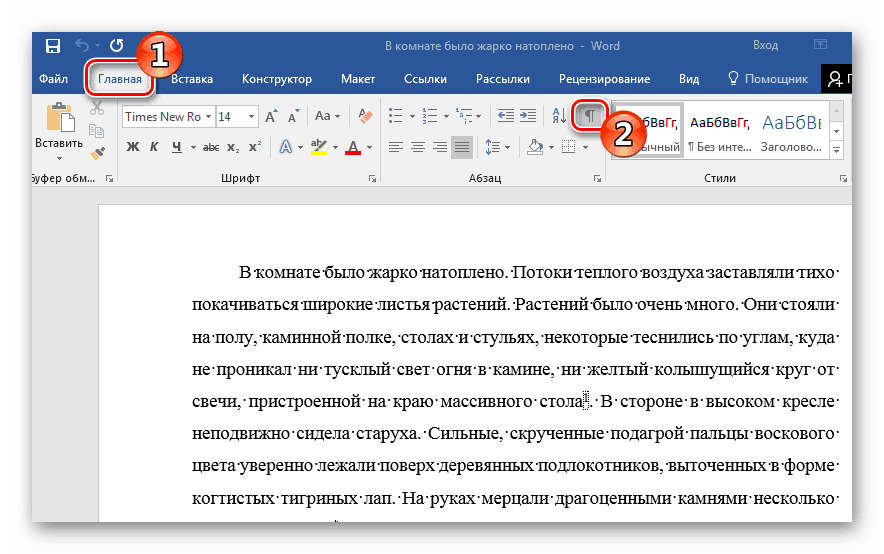Click the Sort A-Z icon
This screenshot has width=884, height=554.
coord(559,117)
